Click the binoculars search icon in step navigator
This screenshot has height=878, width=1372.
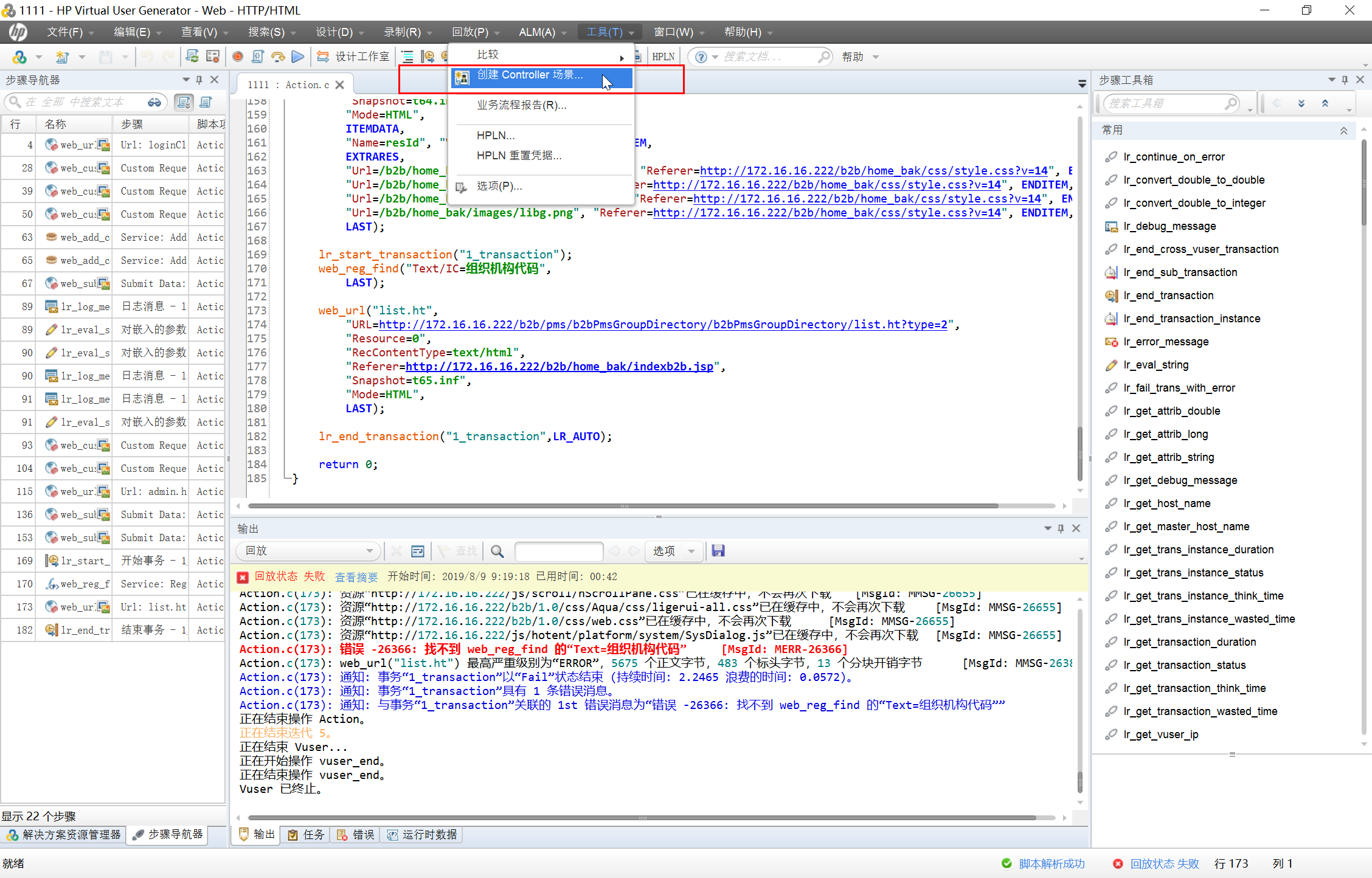pos(154,102)
